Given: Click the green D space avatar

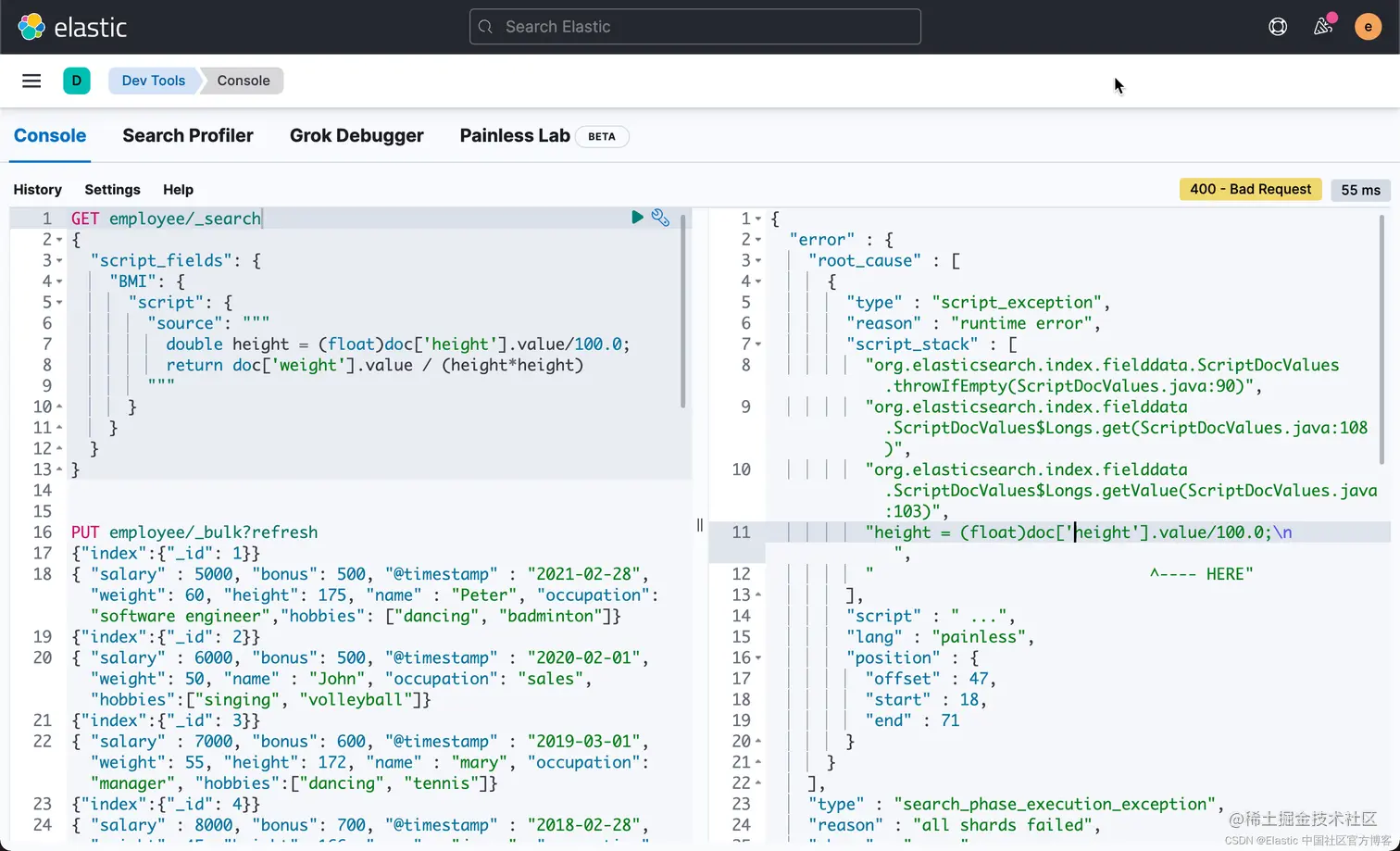Looking at the screenshot, I should [77, 81].
